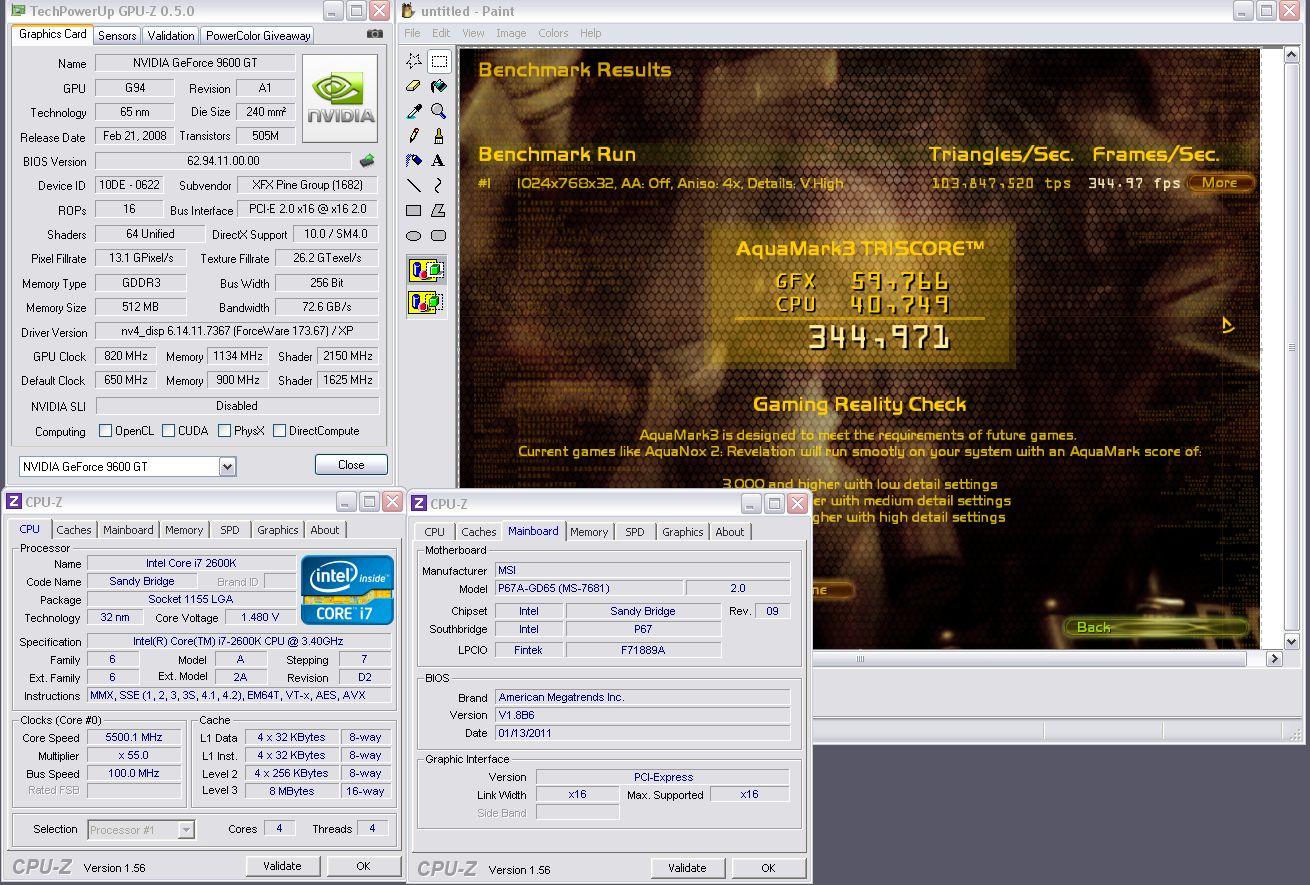Click the Paint title bar app icon
Viewport: 1310px width, 885px height.
pos(408,11)
